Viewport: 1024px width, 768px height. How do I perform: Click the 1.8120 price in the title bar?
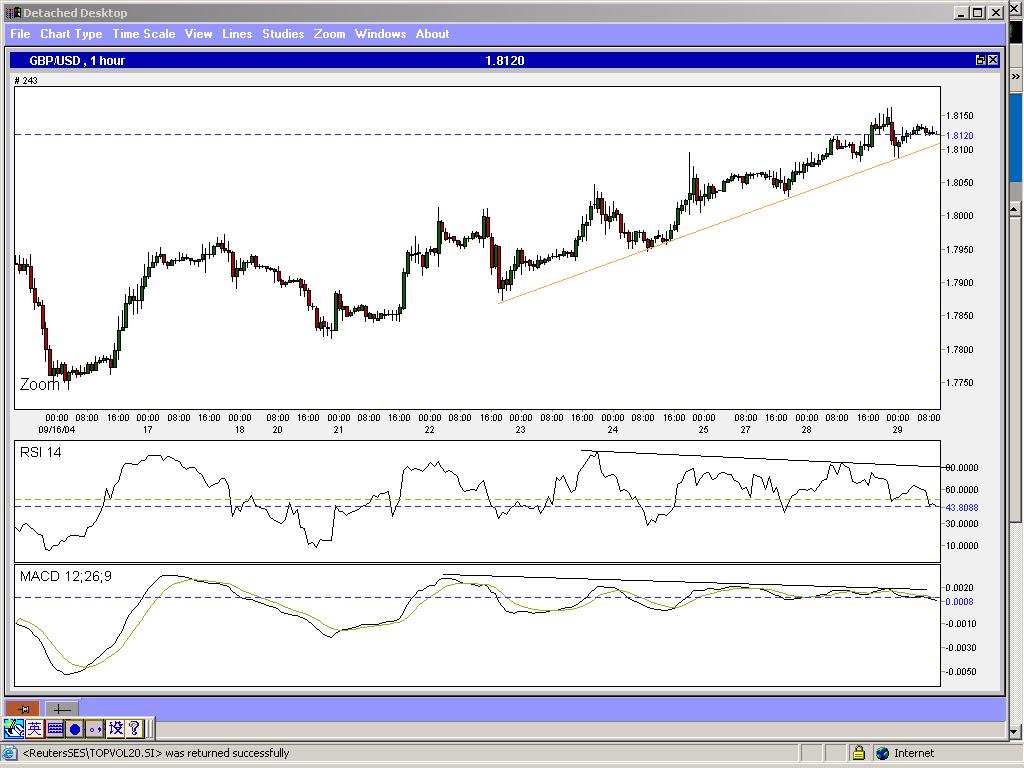click(505, 61)
